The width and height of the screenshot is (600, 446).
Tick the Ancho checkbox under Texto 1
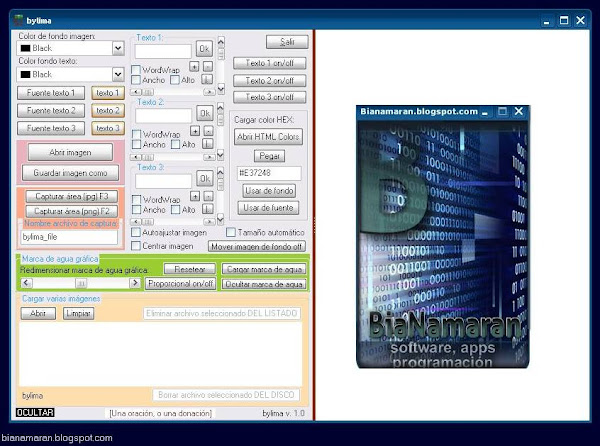click(136, 80)
